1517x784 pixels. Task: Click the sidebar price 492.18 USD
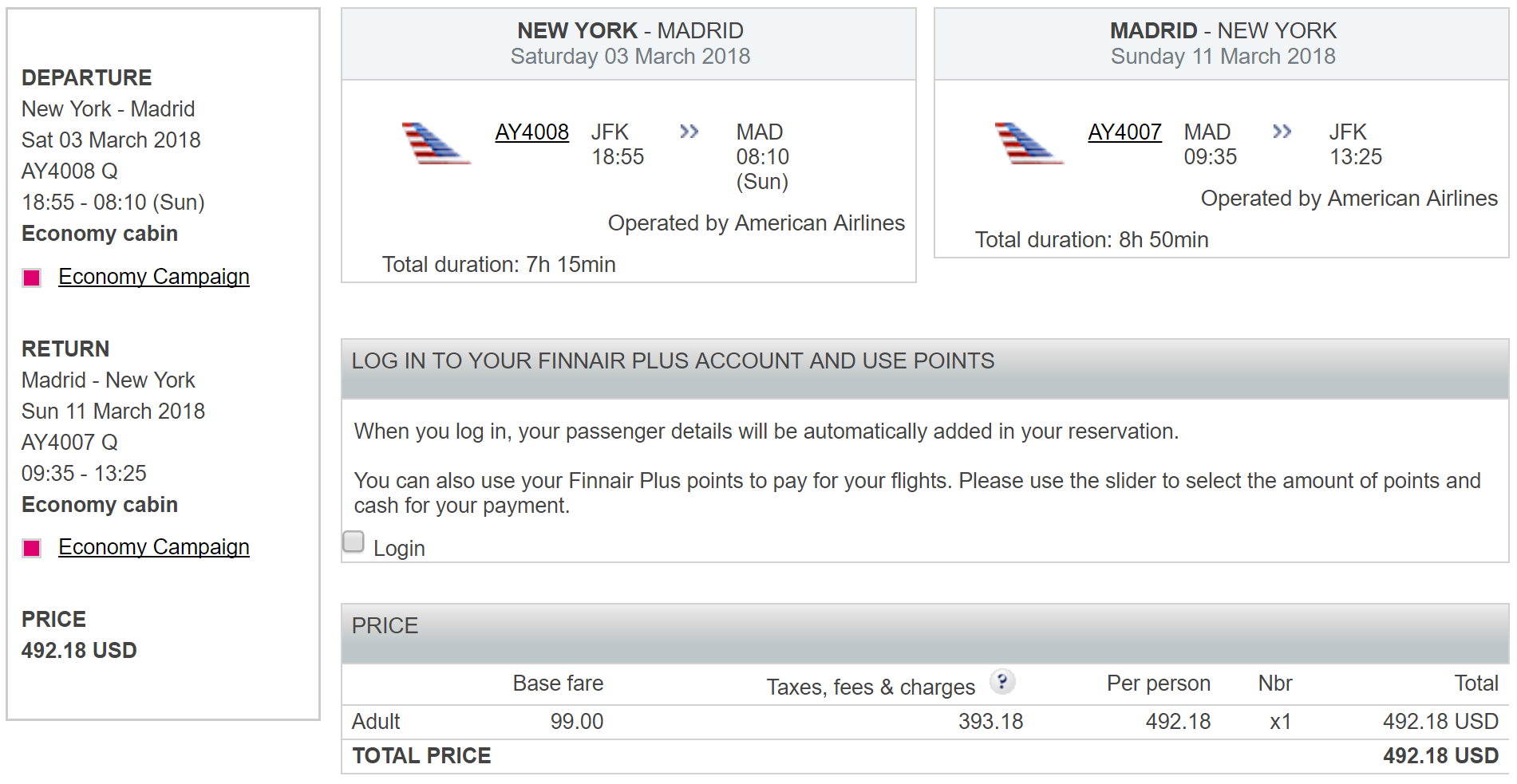coord(79,651)
